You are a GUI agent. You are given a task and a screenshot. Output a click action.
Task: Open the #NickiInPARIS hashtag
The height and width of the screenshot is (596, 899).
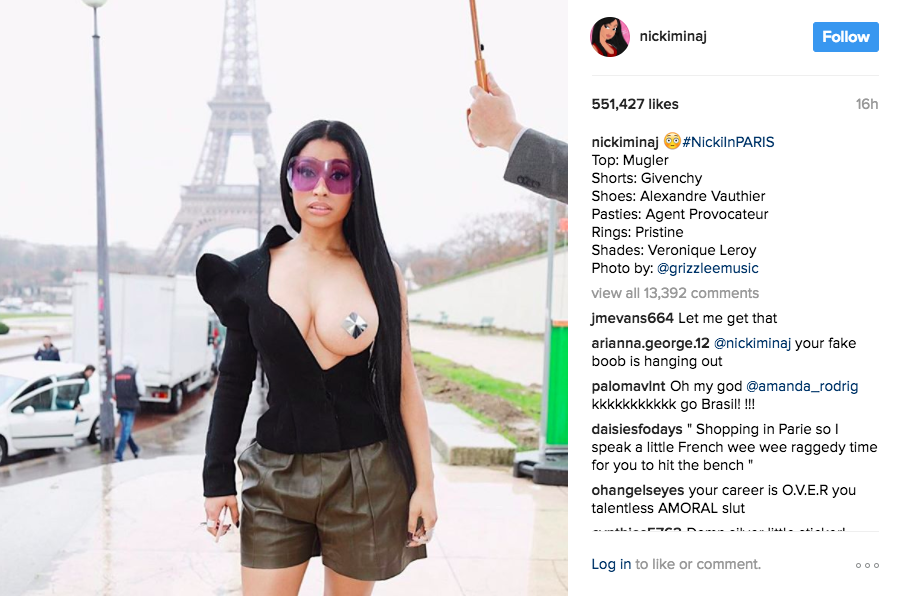pyautogui.click(x=728, y=142)
